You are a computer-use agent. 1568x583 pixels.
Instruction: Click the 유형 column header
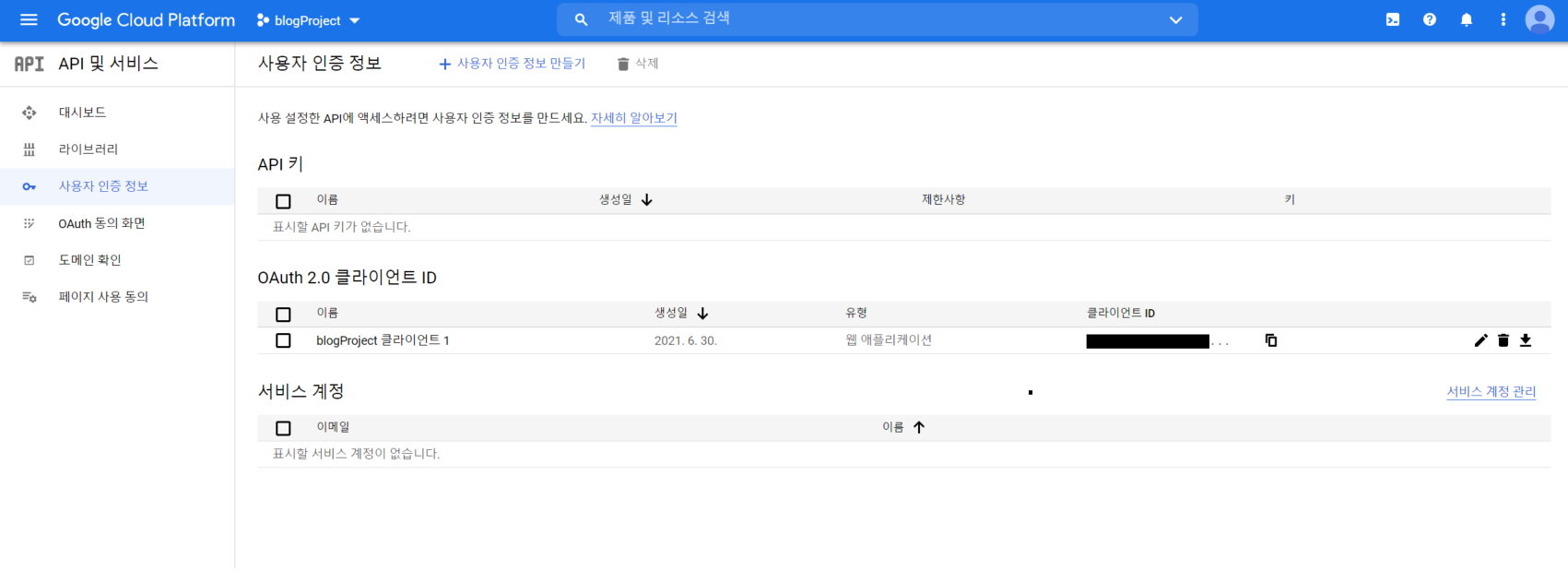pyautogui.click(x=856, y=314)
